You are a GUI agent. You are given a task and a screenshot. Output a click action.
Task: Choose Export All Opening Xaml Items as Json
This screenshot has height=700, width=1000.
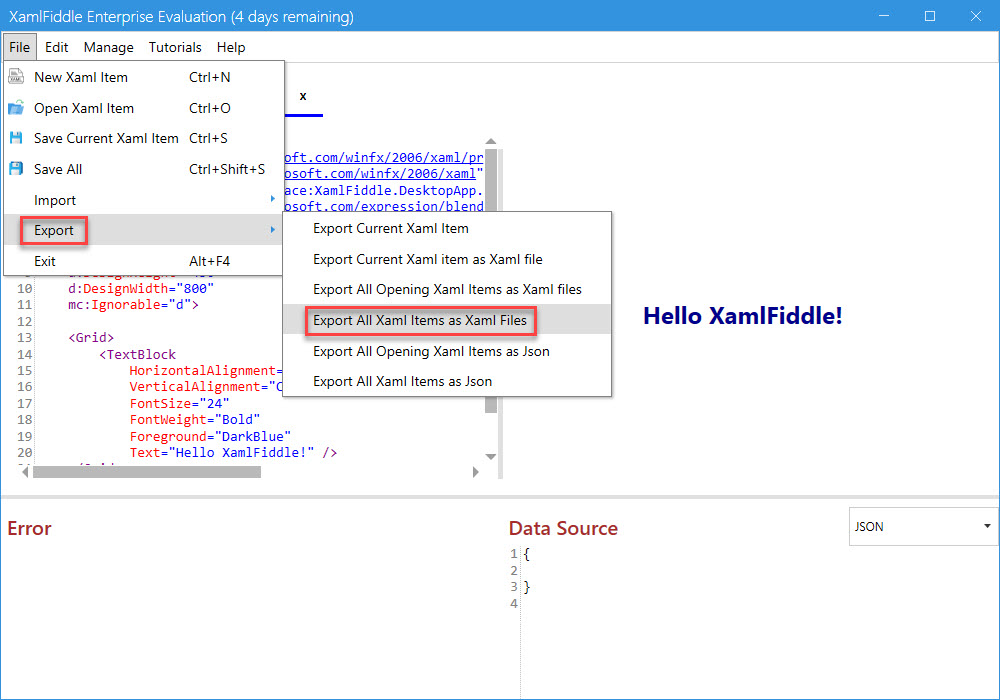click(x=446, y=351)
